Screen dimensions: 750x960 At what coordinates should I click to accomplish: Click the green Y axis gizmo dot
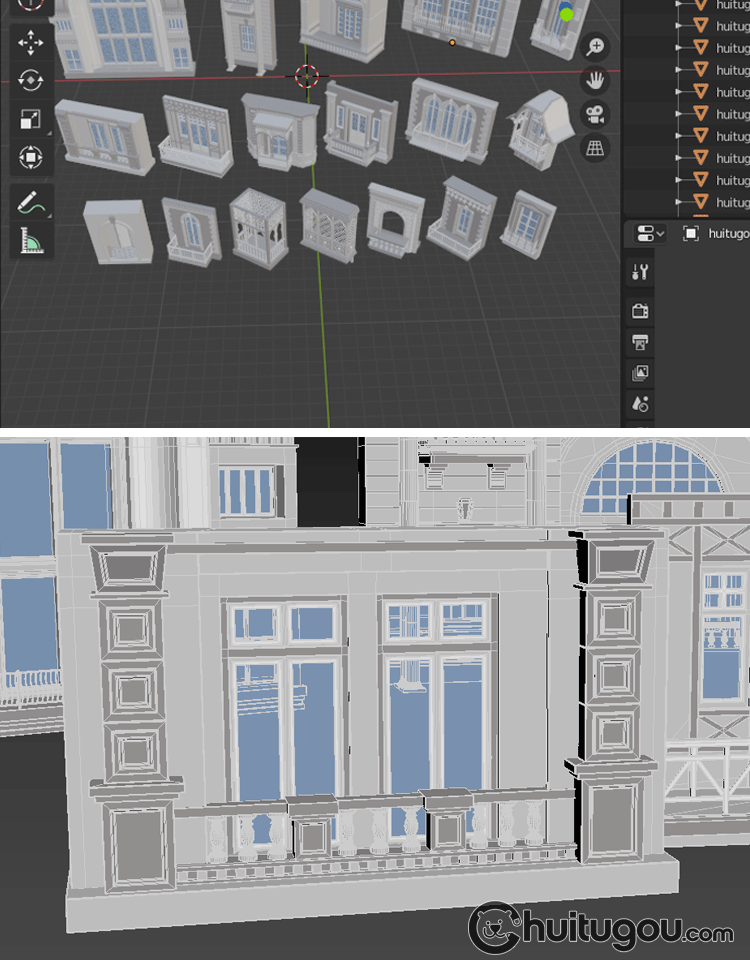(x=567, y=14)
